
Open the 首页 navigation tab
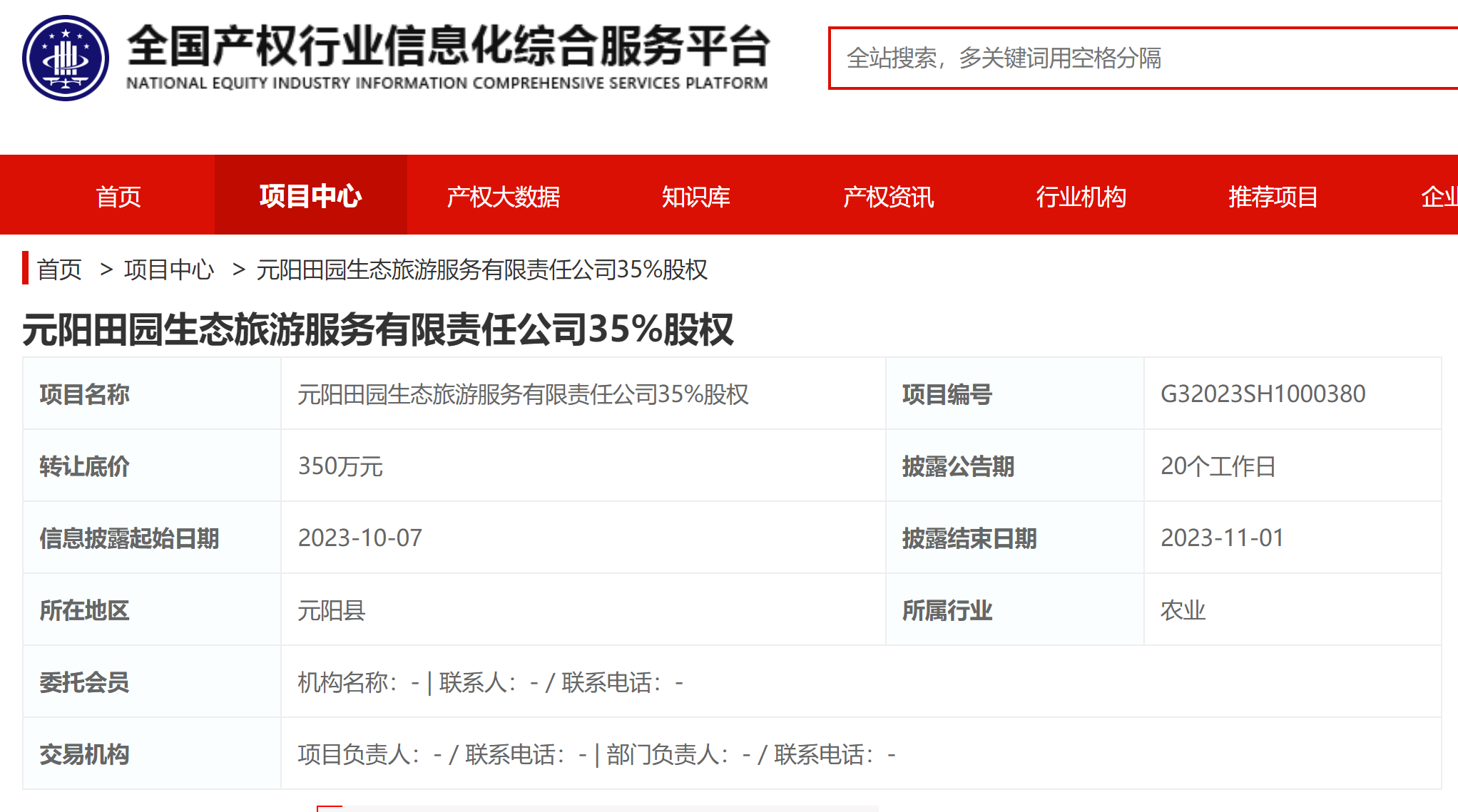(118, 196)
